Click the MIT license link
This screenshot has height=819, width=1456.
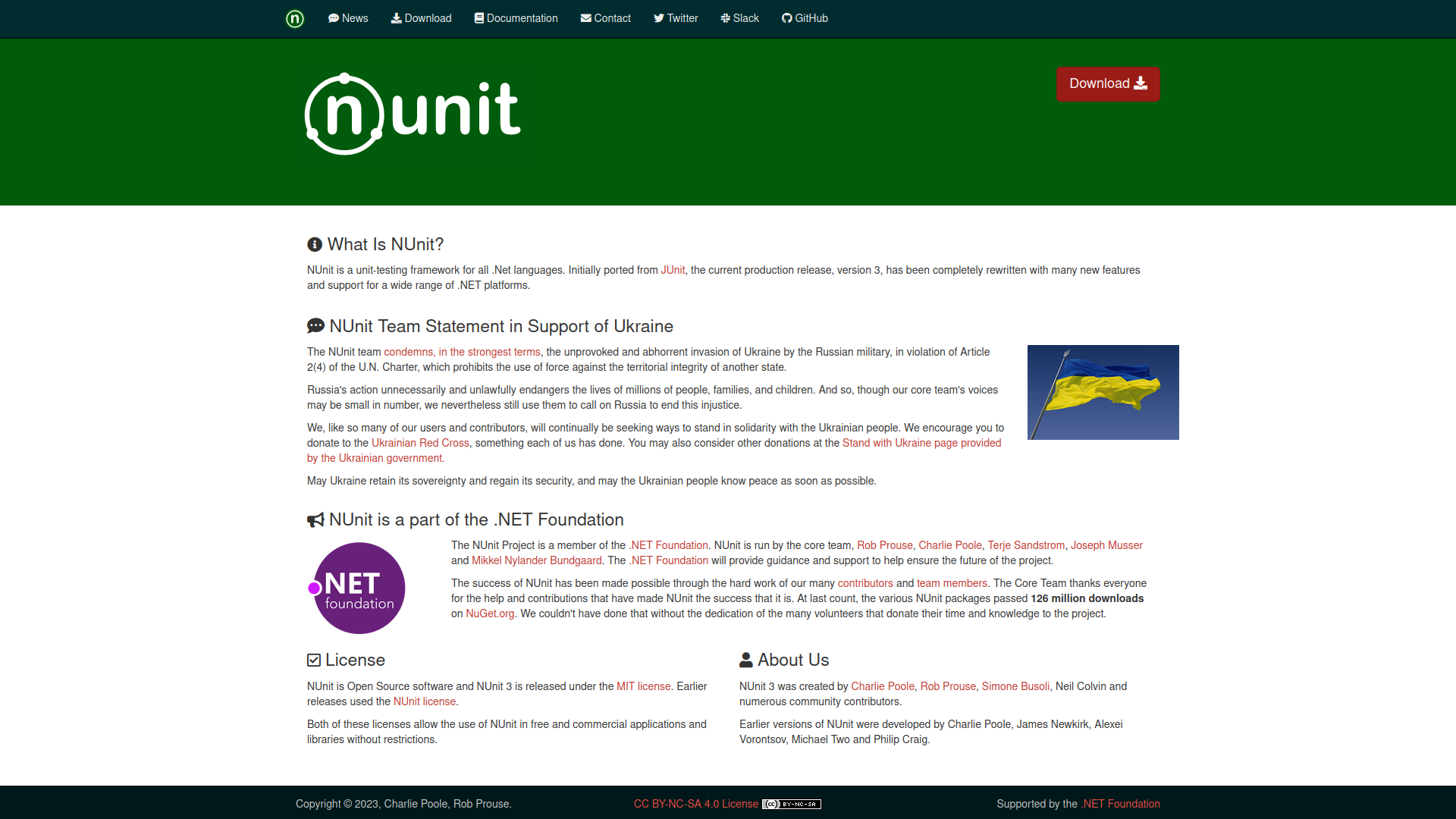[x=642, y=686]
